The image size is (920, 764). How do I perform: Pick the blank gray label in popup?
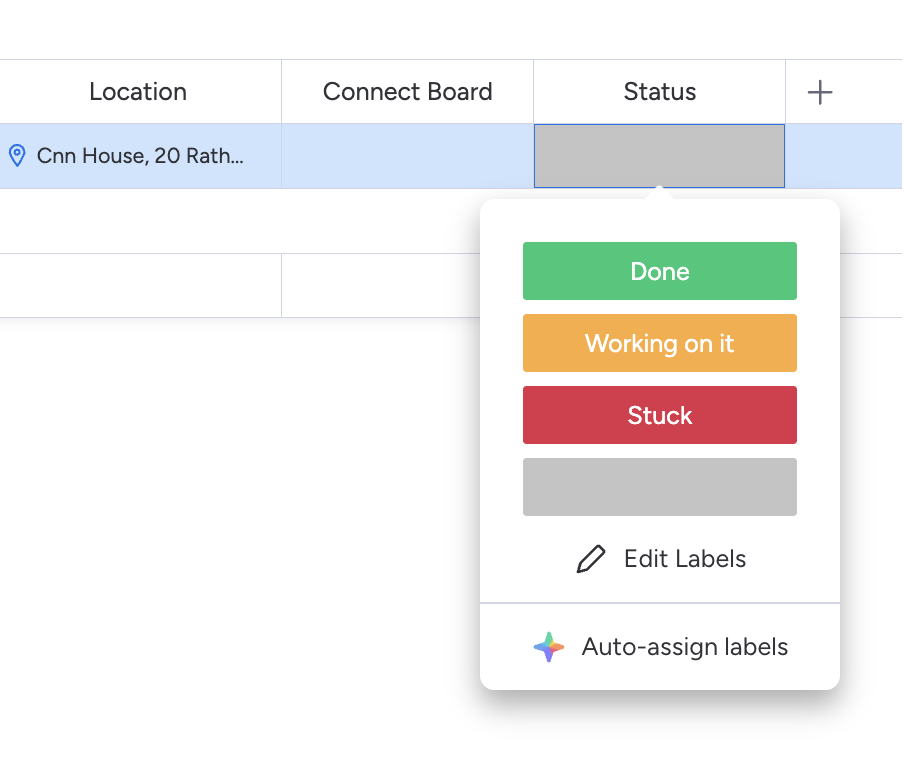659,487
